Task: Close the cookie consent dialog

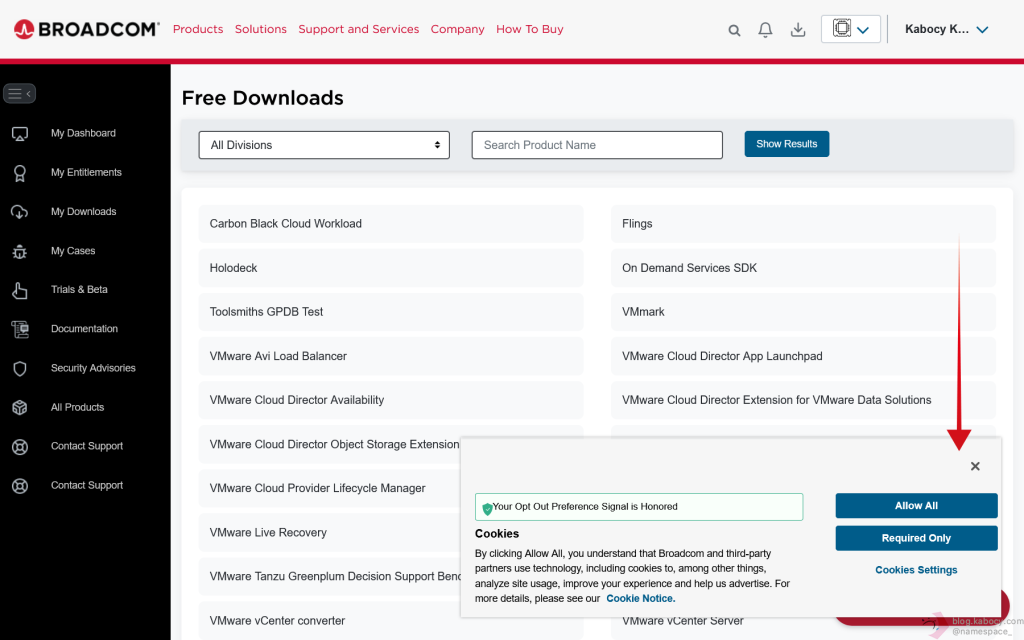Action: pyautogui.click(x=975, y=466)
